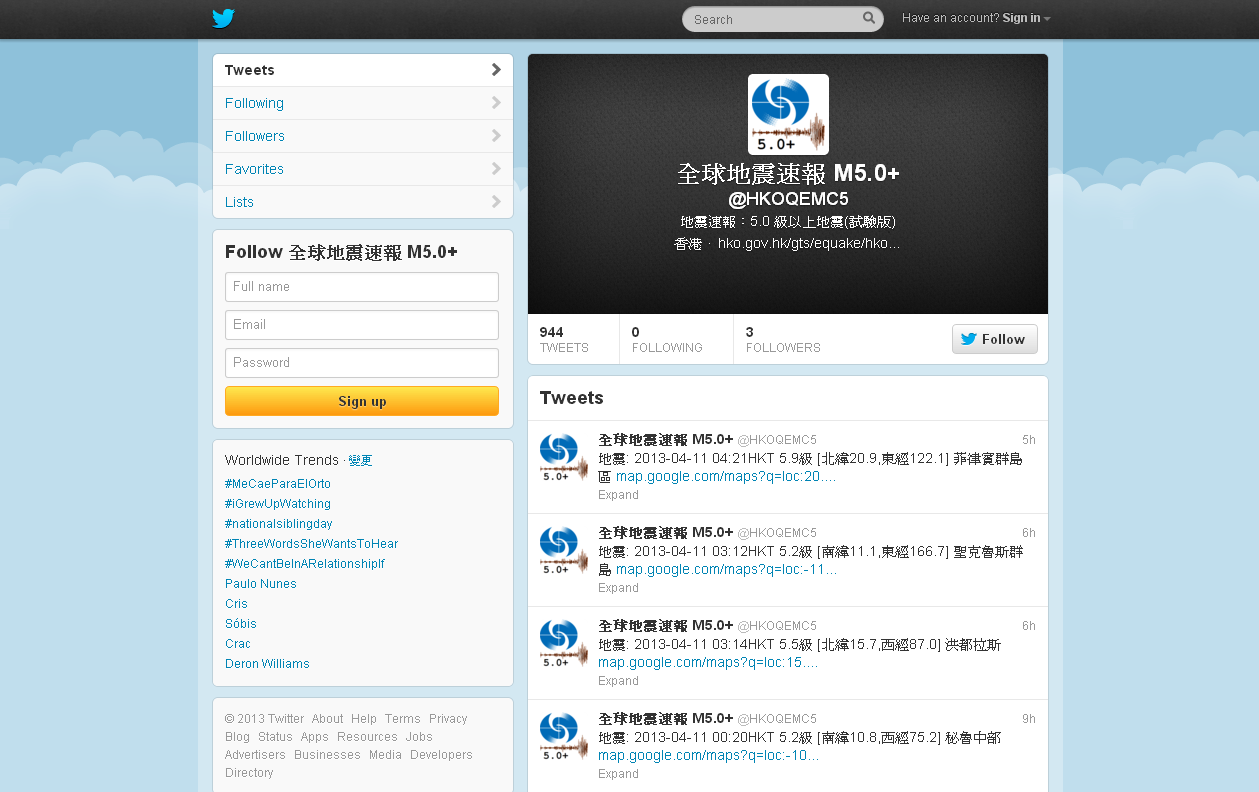Open trend #WeCantBeInARelationshipIf
The image size is (1259, 792).
tap(305, 564)
